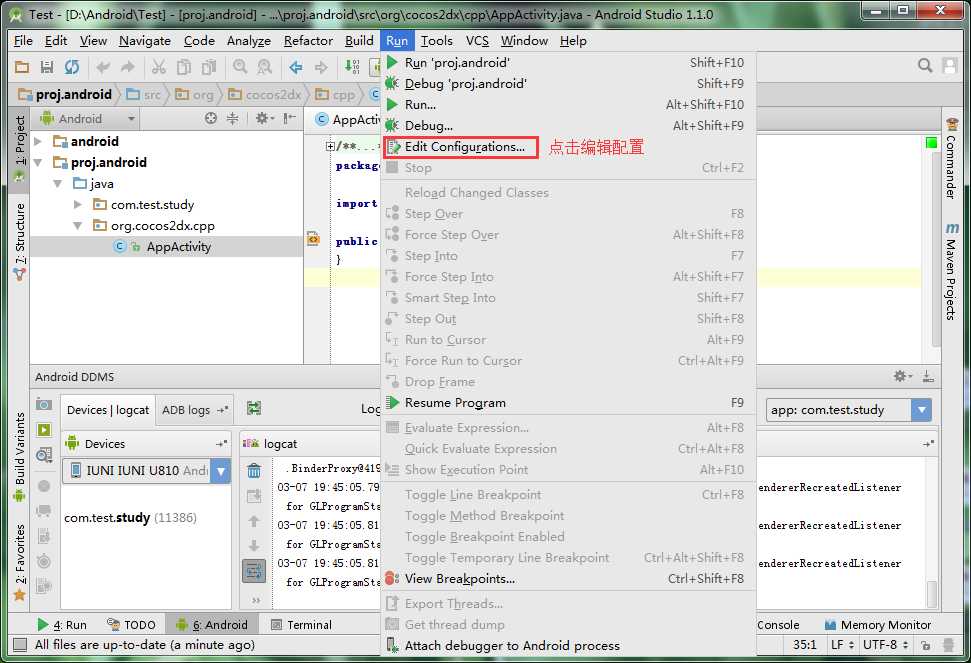Expand the com.test.study package
Screen dimensions: 971x663
[78, 205]
